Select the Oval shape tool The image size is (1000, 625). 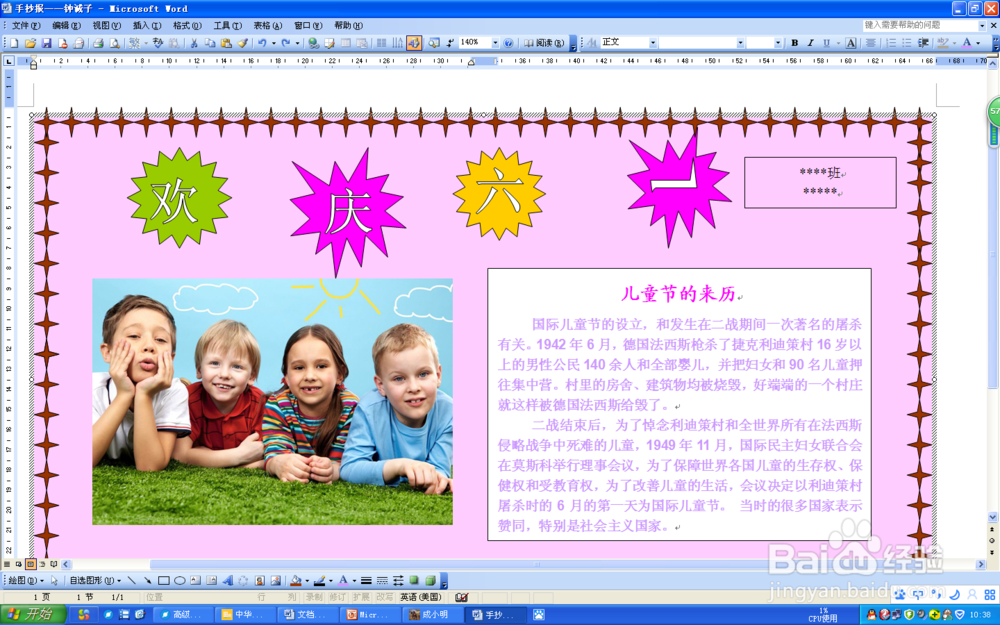tap(180, 580)
